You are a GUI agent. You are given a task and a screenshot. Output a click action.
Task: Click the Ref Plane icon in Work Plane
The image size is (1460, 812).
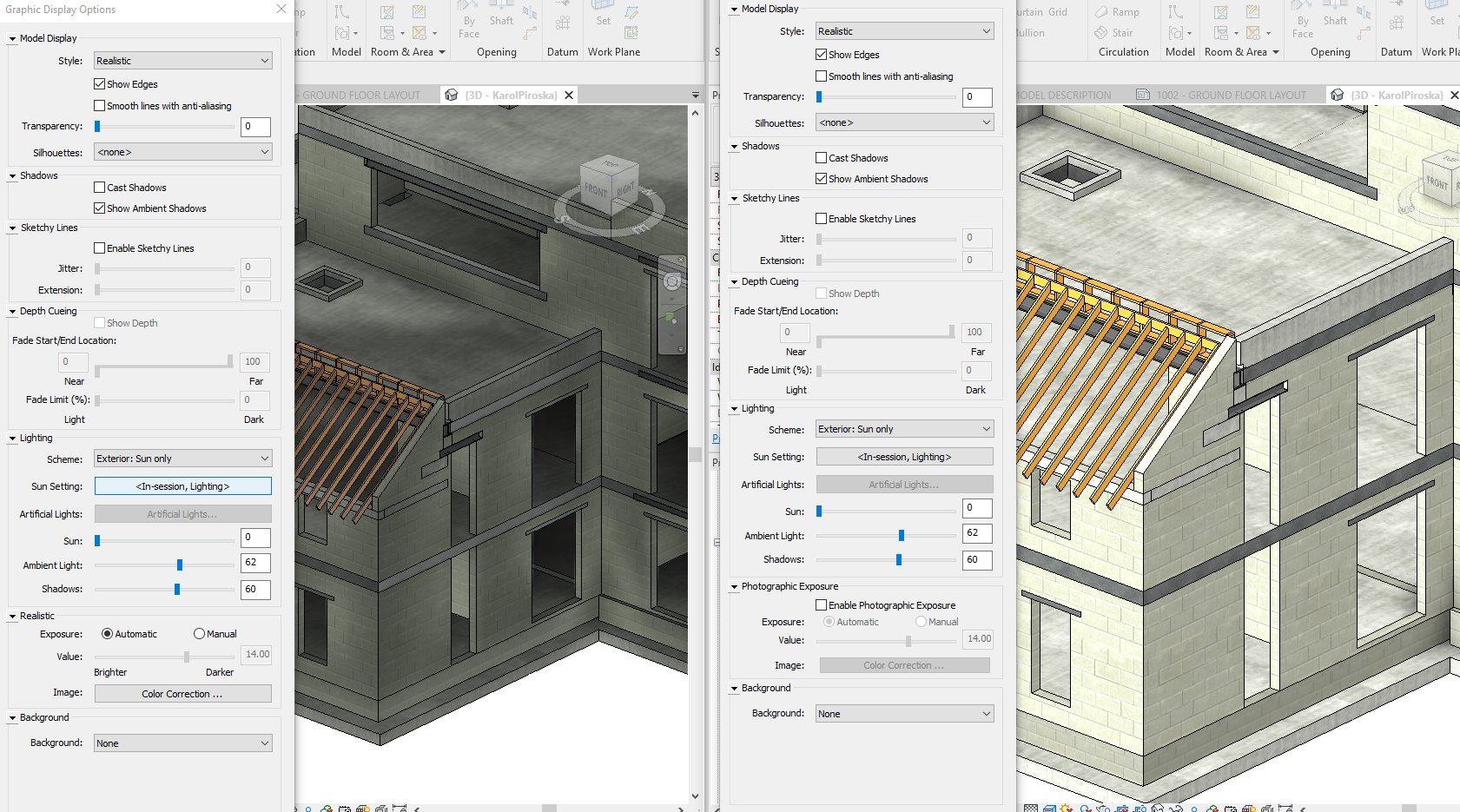[631, 12]
